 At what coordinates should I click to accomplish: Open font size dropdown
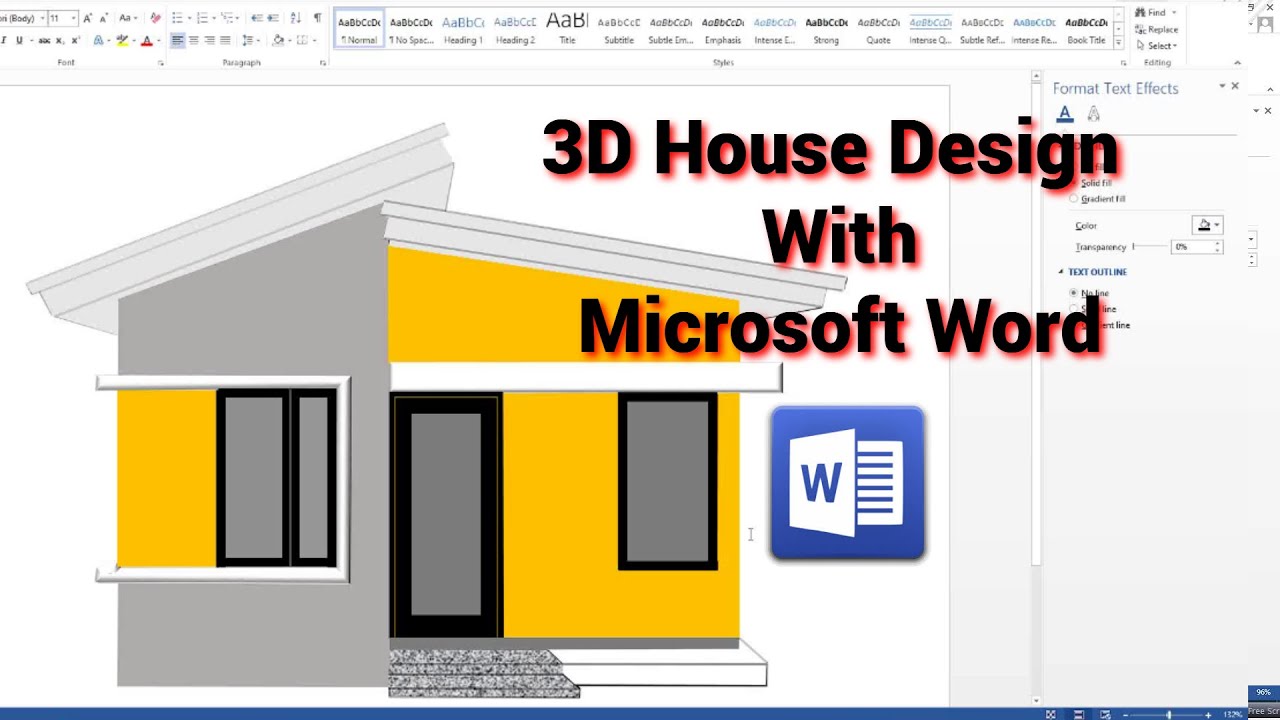(73, 18)
